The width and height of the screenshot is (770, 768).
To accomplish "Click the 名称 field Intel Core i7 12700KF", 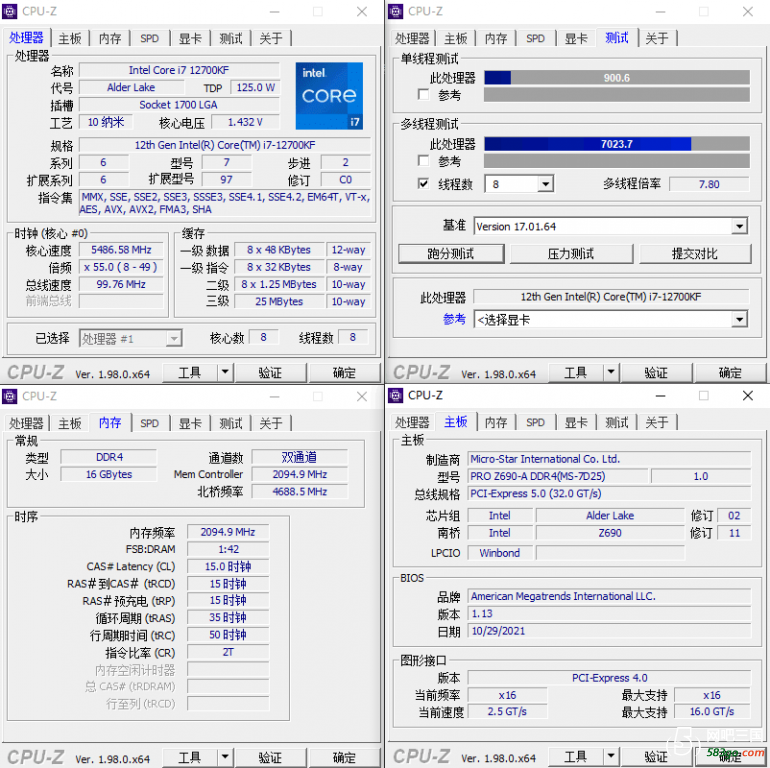I will (x=179, y=70).
